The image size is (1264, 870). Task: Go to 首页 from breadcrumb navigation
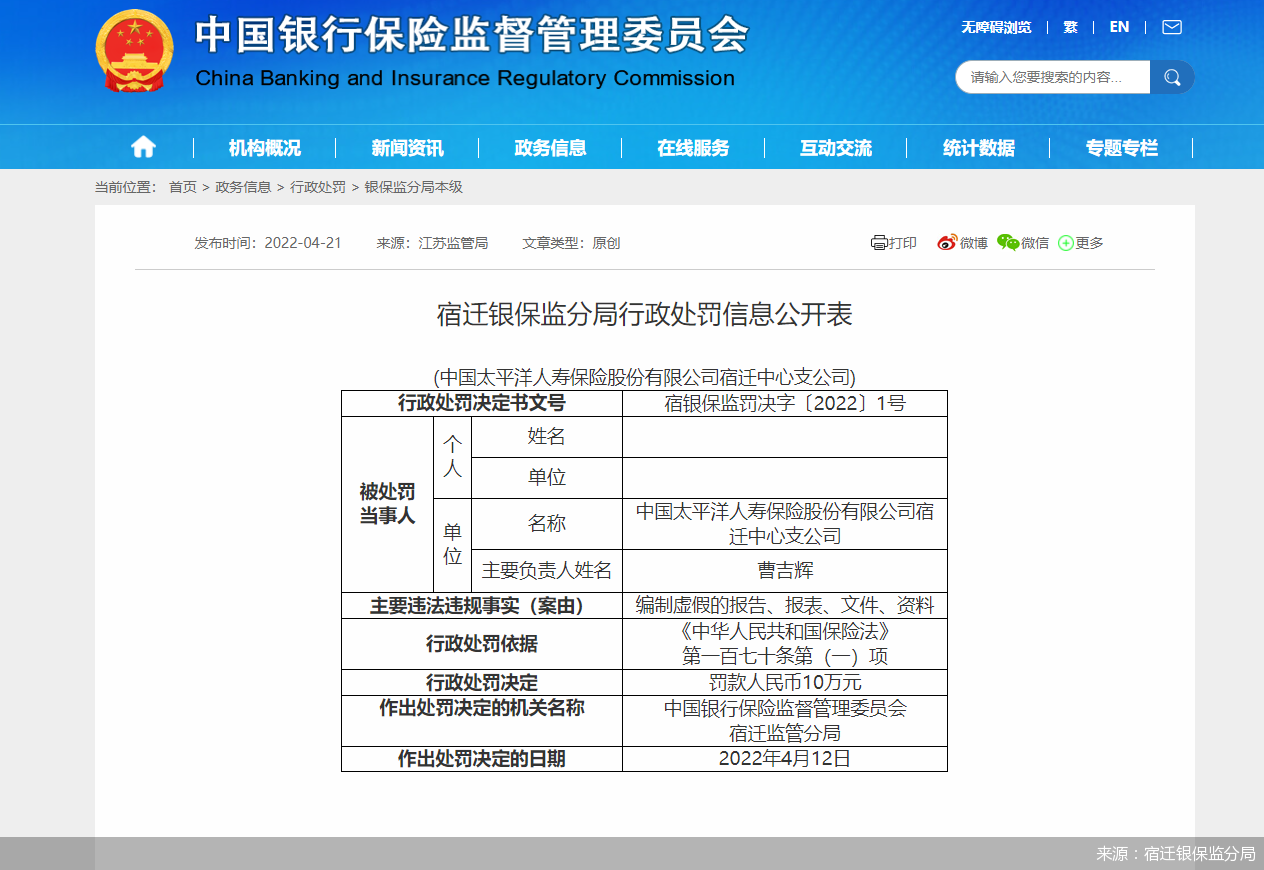tap(181, 186)
